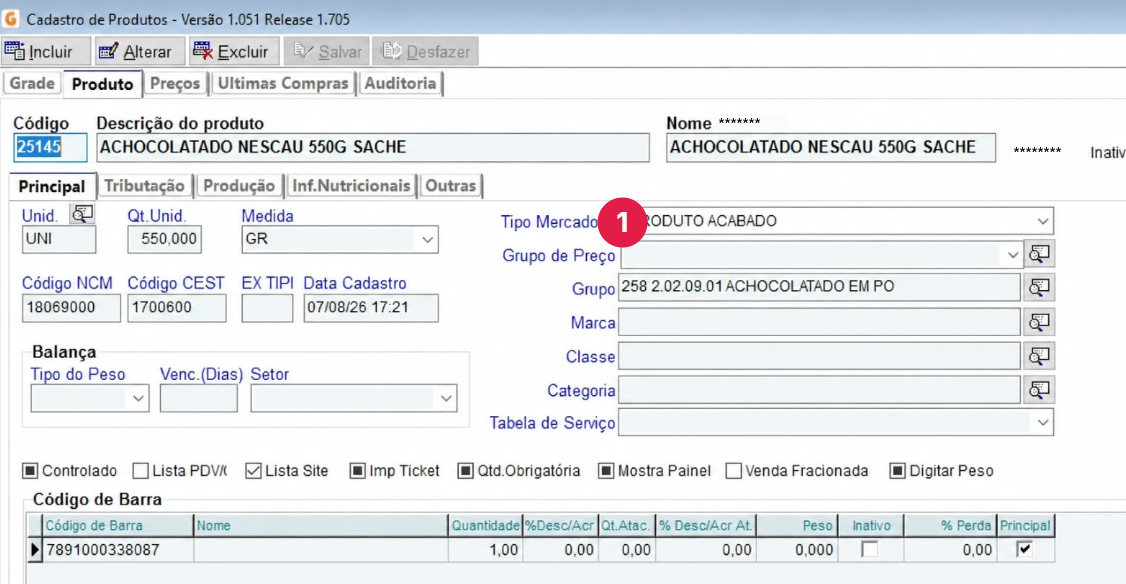Open the Outras sub-tab
The image size is (1126, 584).
point(450,186)
